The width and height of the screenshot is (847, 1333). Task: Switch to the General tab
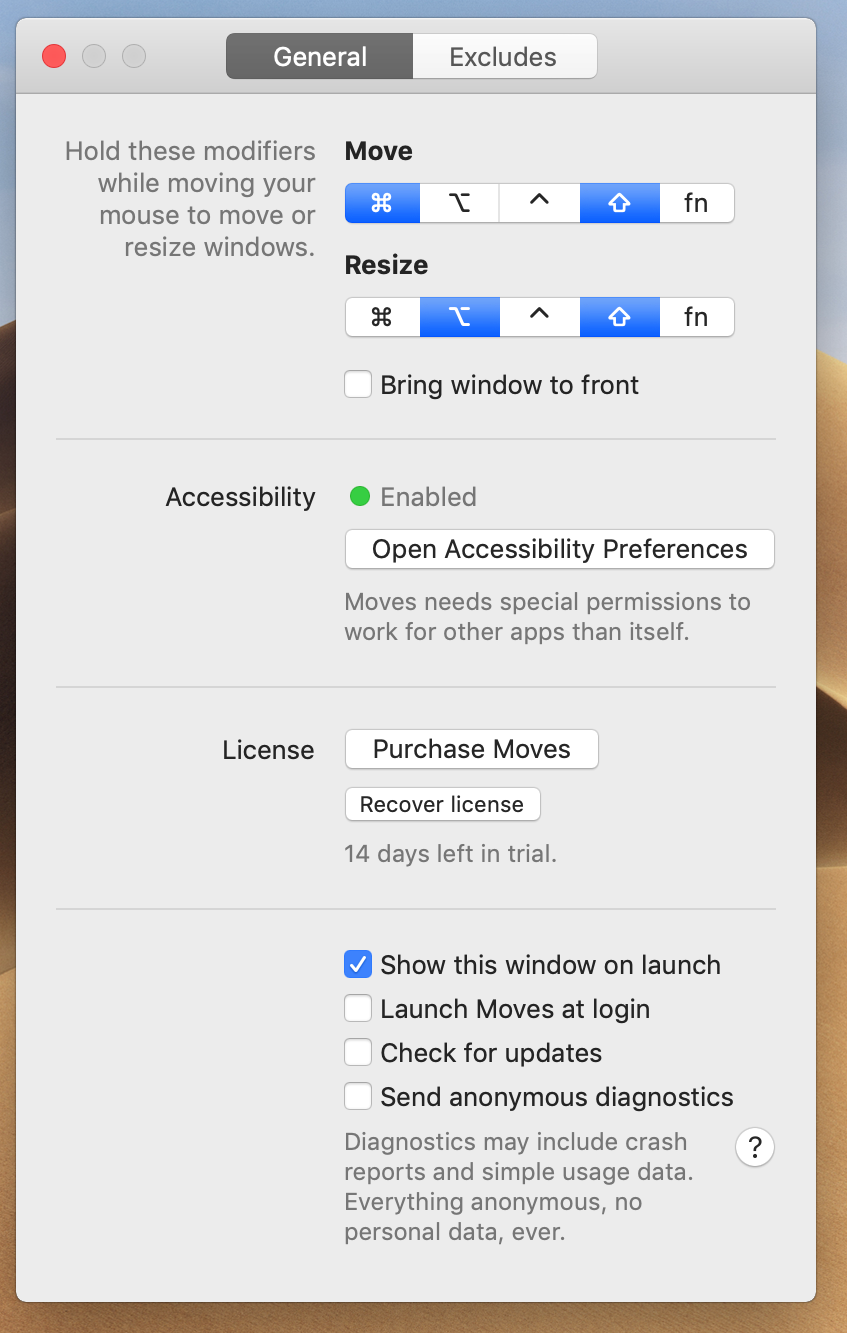pos(320,57)
